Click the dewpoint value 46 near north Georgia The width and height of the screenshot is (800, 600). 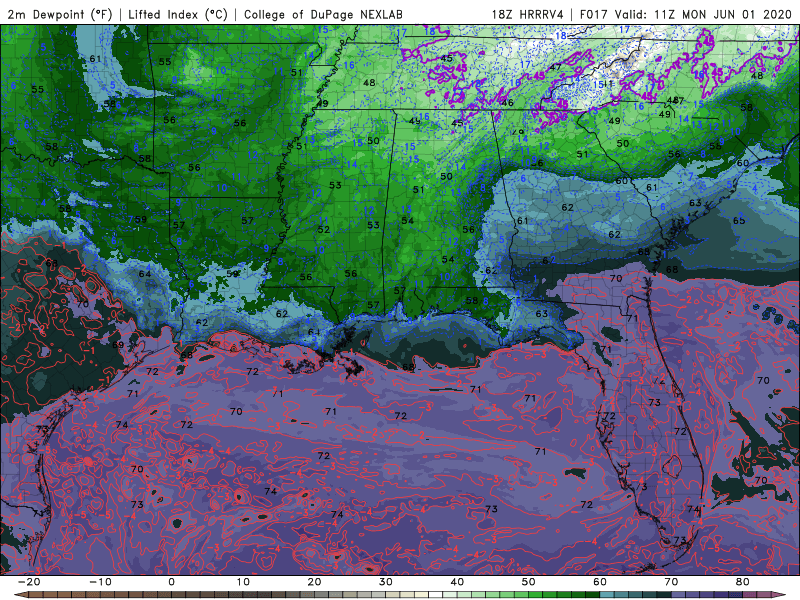tap(507, 103)
